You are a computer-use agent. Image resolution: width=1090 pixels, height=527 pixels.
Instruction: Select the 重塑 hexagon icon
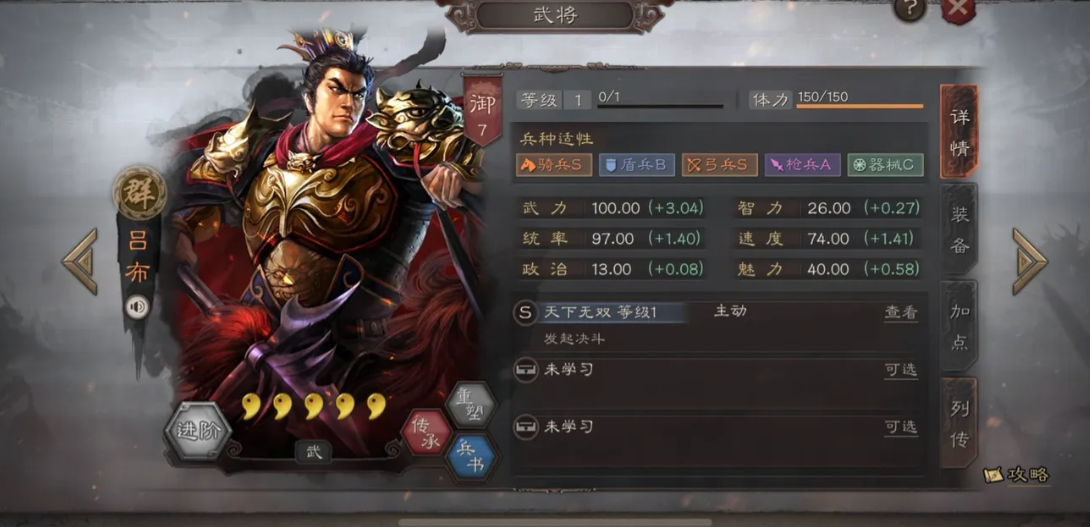pyautogui.click(x=471, y=403)
